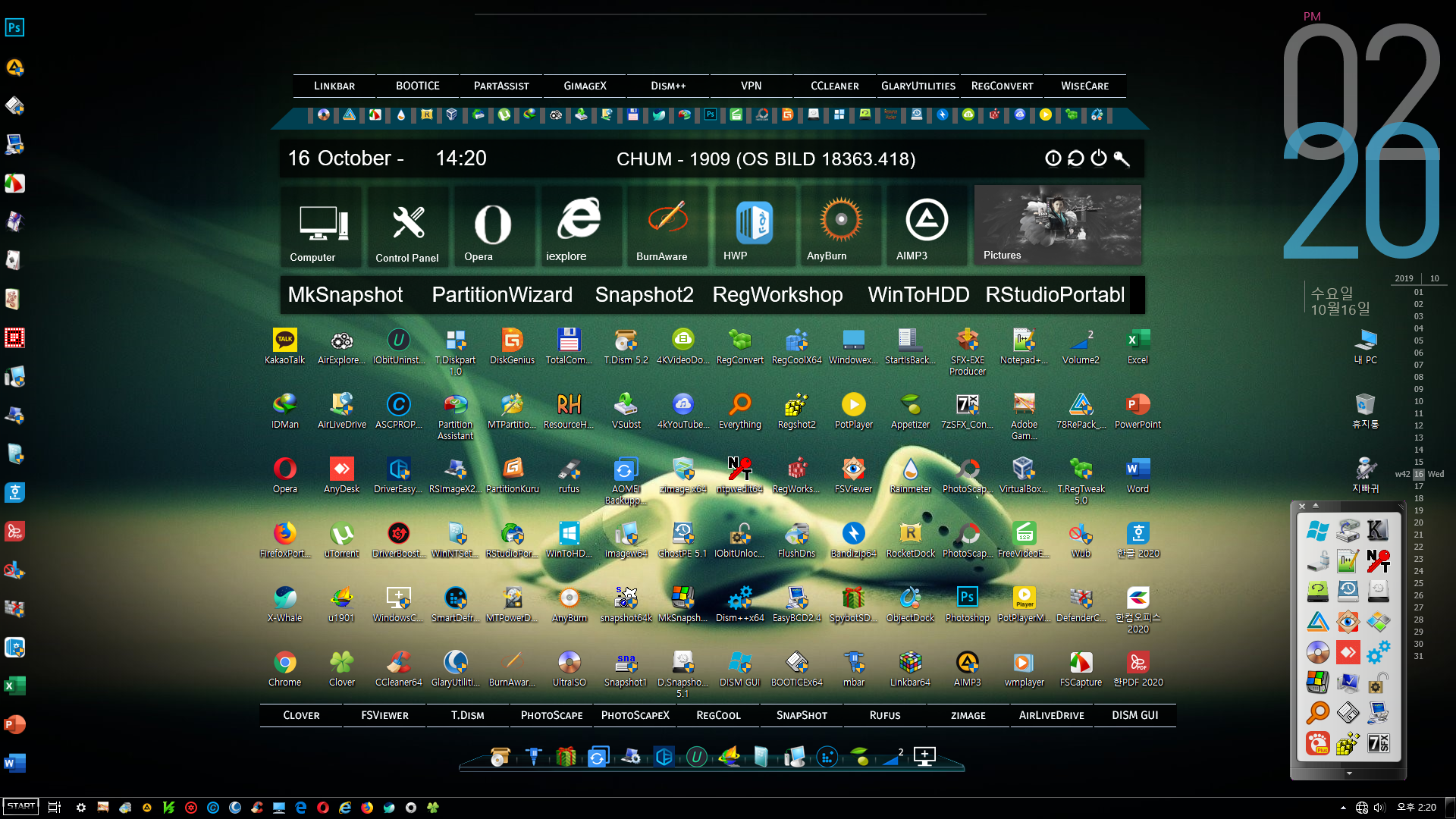
Task: Open Task View on taskbar
Action: coord(54,808)
